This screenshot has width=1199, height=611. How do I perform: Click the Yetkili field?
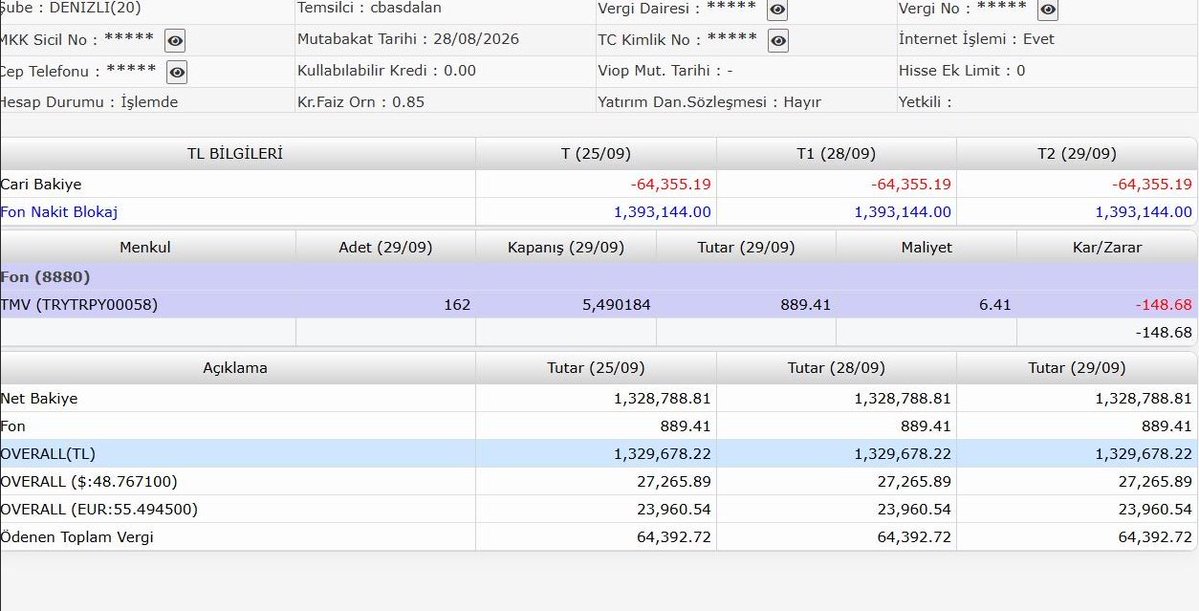point(925,102)
